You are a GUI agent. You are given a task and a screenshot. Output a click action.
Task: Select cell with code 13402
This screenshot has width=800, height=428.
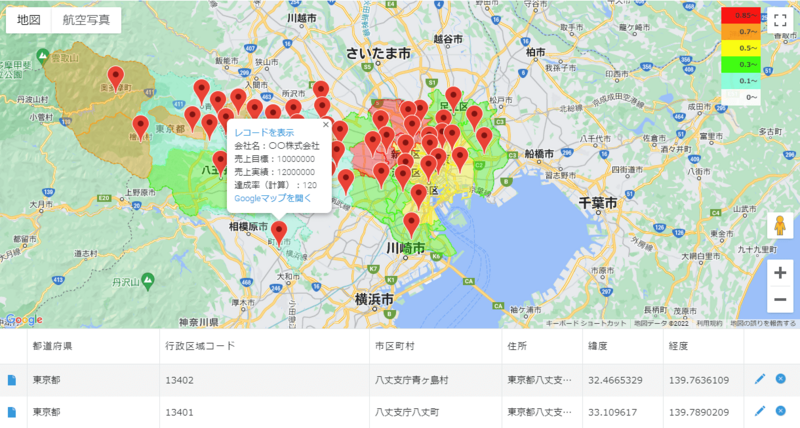coord(264,380)
